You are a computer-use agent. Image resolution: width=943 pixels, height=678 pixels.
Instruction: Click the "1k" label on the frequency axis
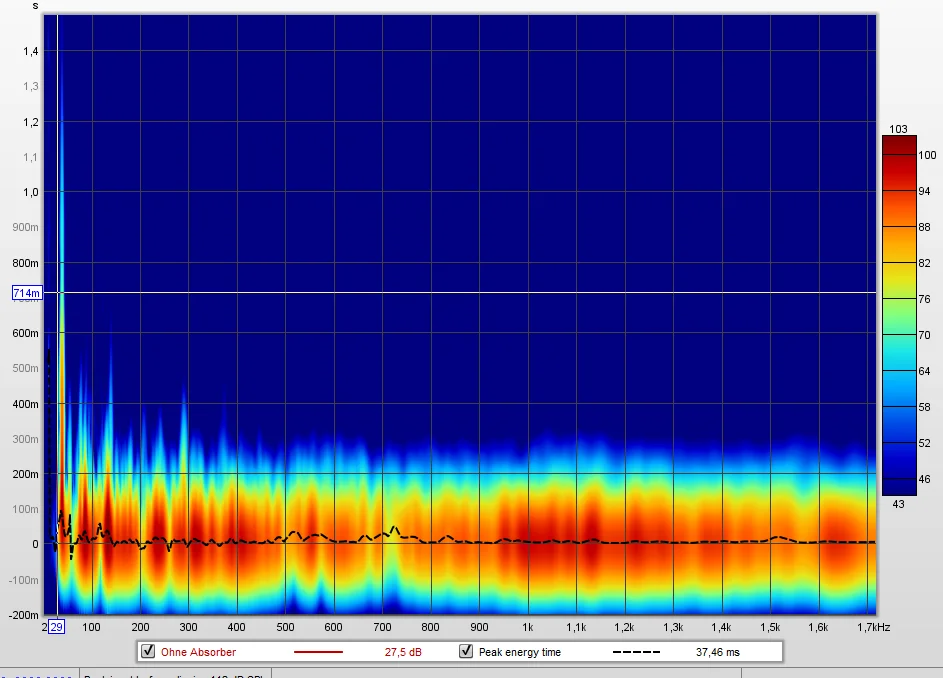tap(527, 627)
